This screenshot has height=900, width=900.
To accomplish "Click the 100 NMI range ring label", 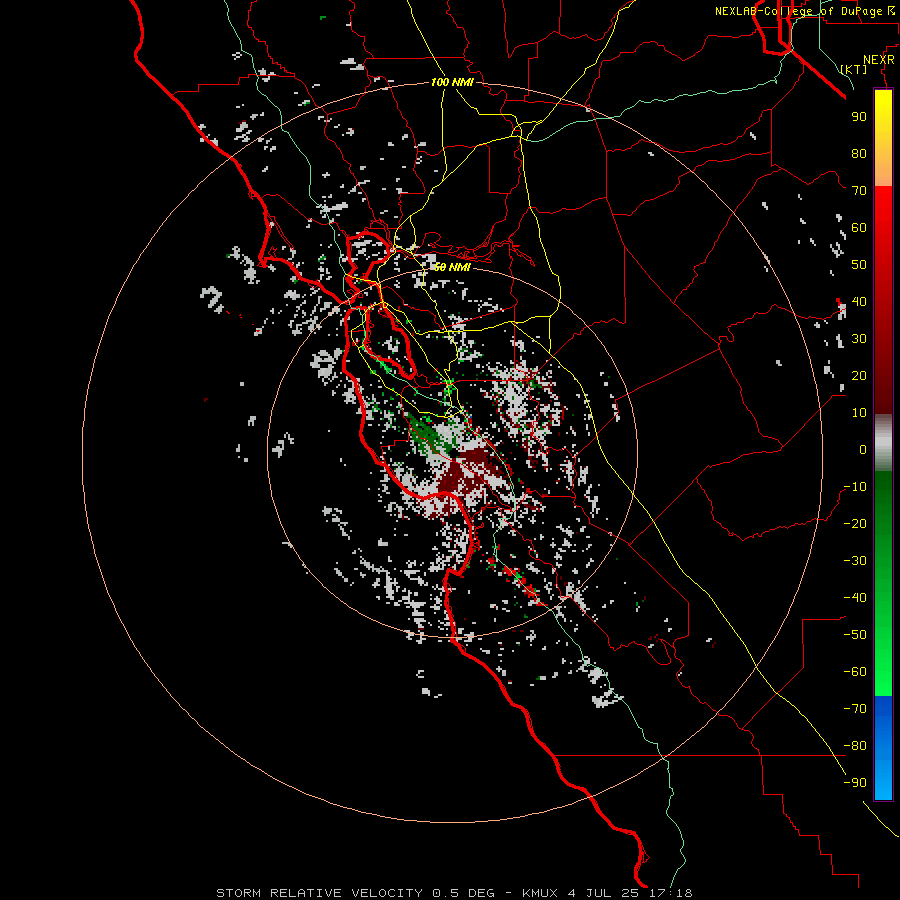I will point(452,82).
